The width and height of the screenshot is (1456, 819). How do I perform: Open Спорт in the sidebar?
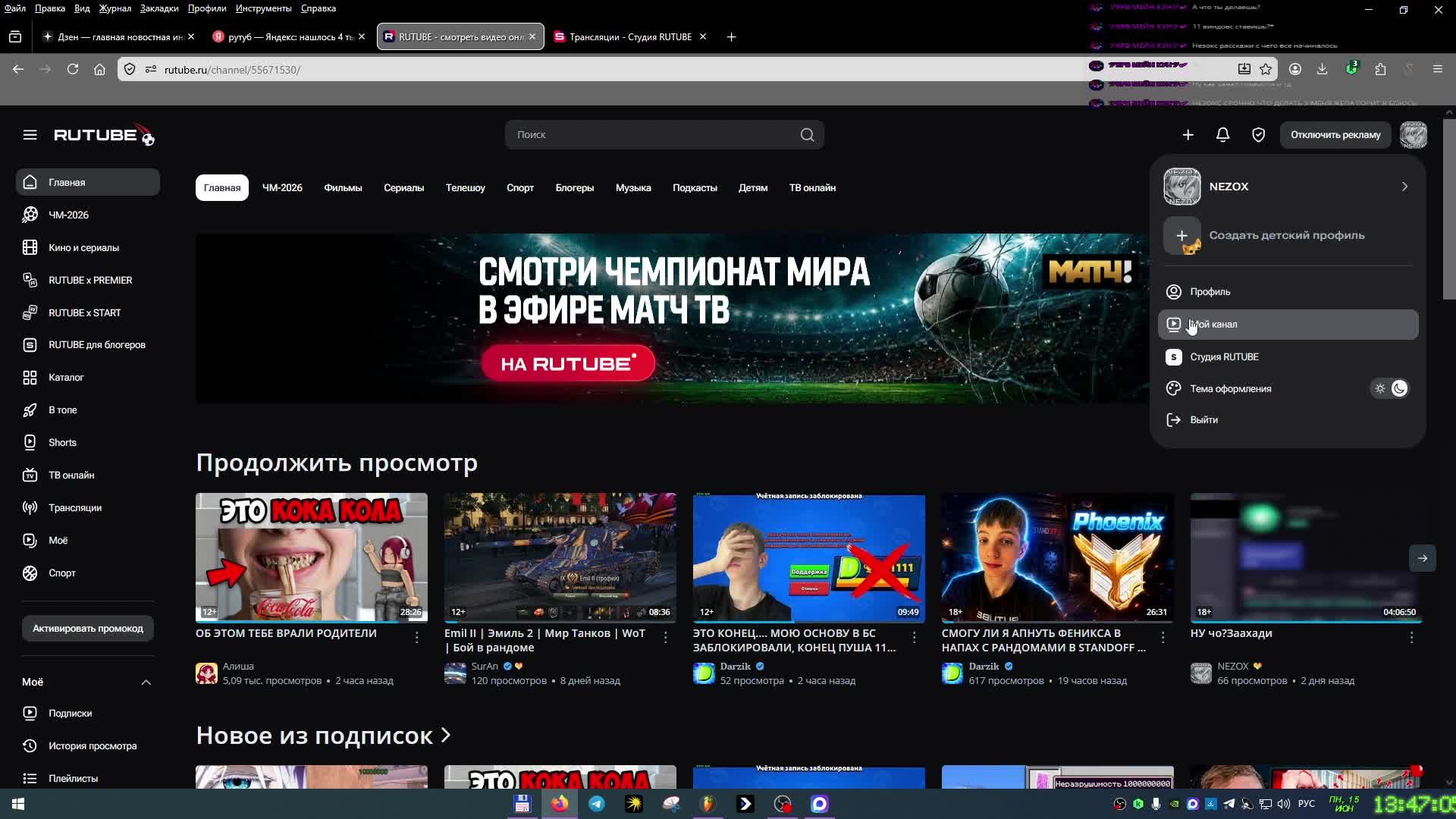[x=87, y=573]
